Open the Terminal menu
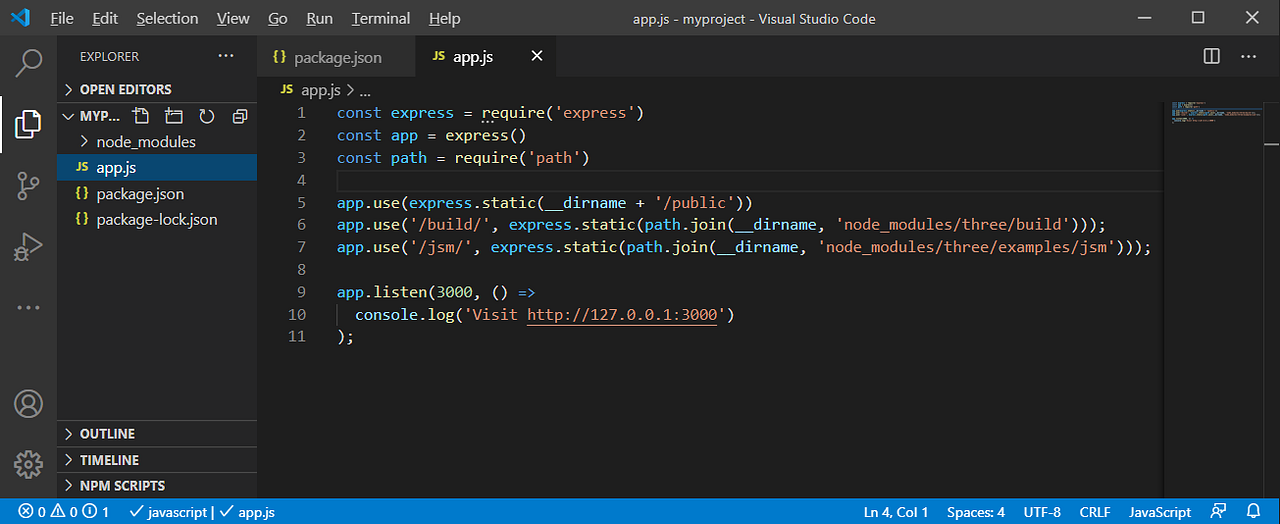1280x524 pixels. (x=381, y=18)
